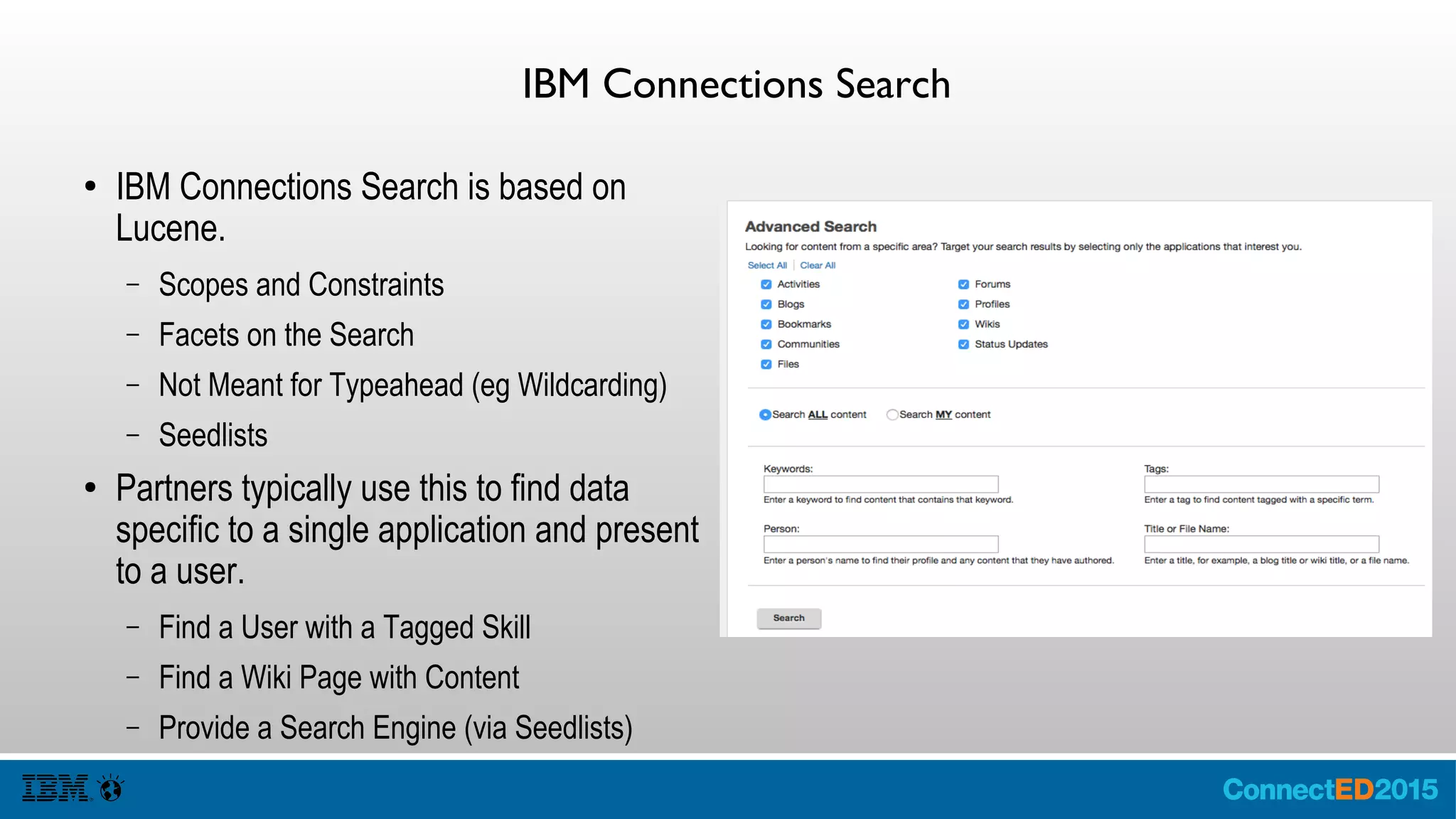The image size is (1456, 819).
Task: Toggle the Bookmarks checkbox
Action: [x=766, y=324]
